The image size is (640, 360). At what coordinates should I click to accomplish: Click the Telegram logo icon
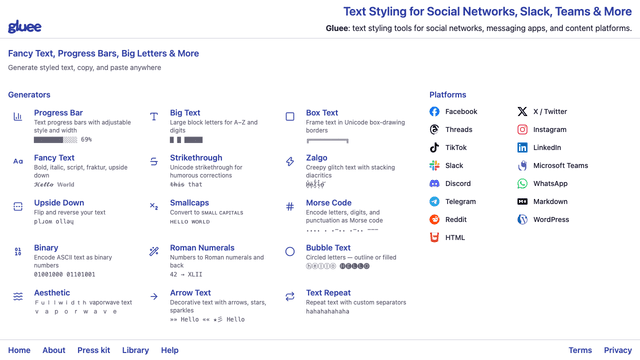(434, 201)
